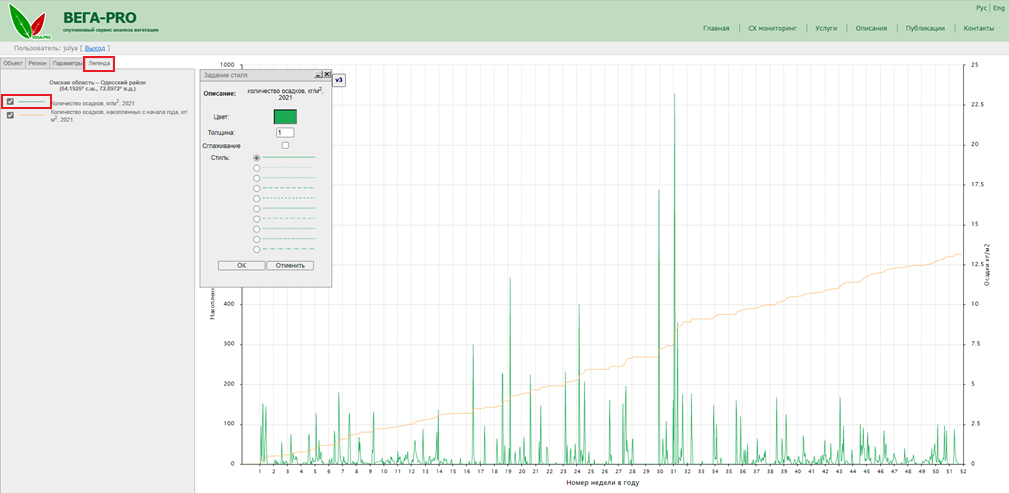Click the green line sample in legend

pyautogui.click(x=33, y=101)
